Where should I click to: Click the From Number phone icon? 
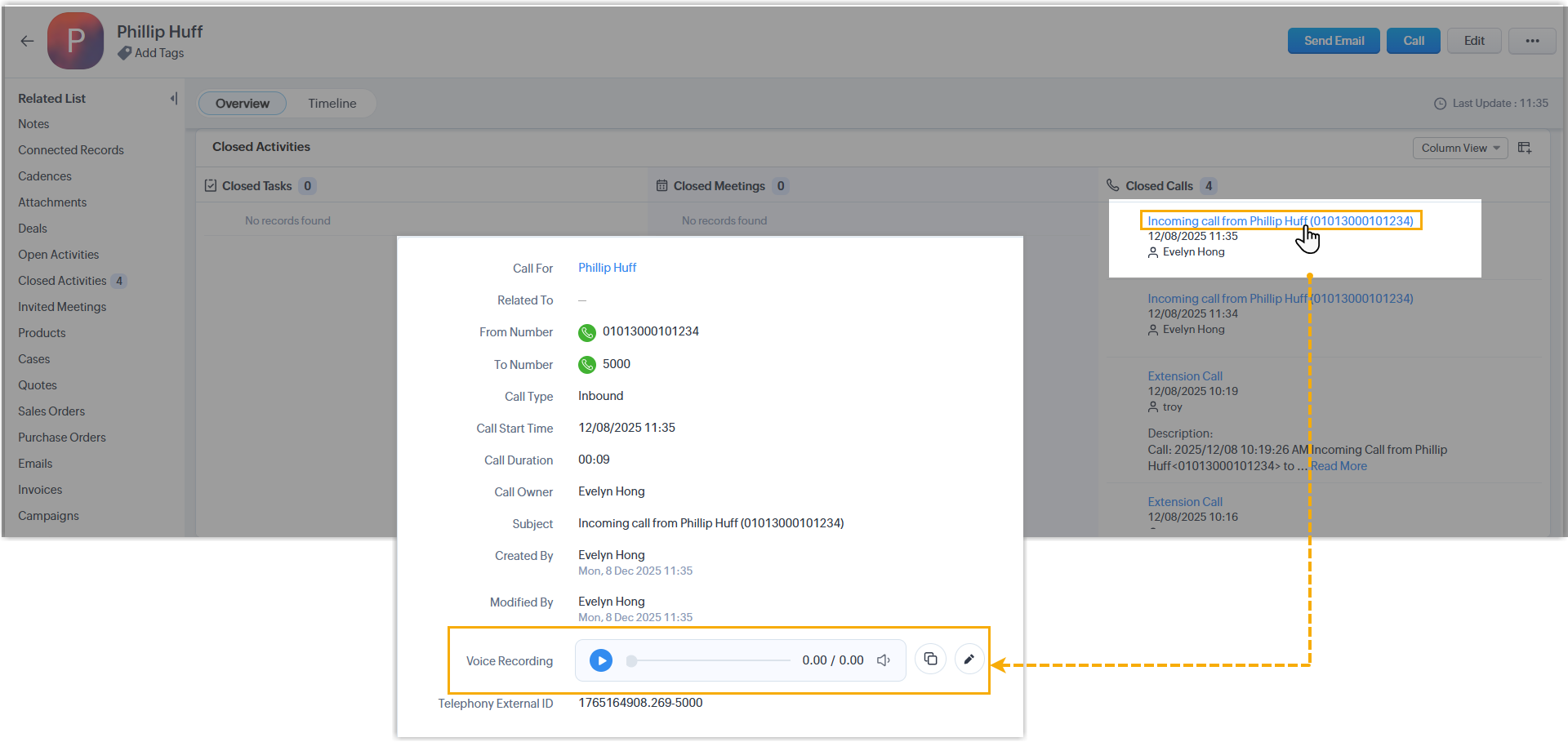coord(586,332)
